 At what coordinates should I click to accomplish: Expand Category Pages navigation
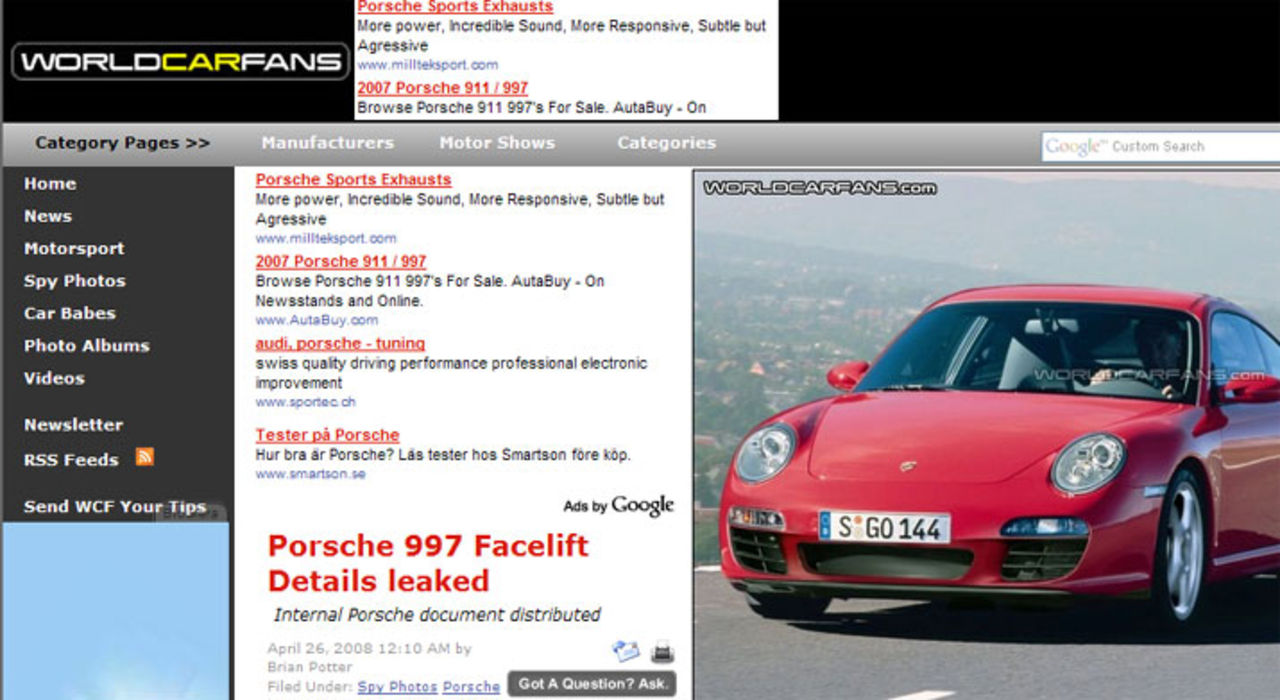(121, 142)
